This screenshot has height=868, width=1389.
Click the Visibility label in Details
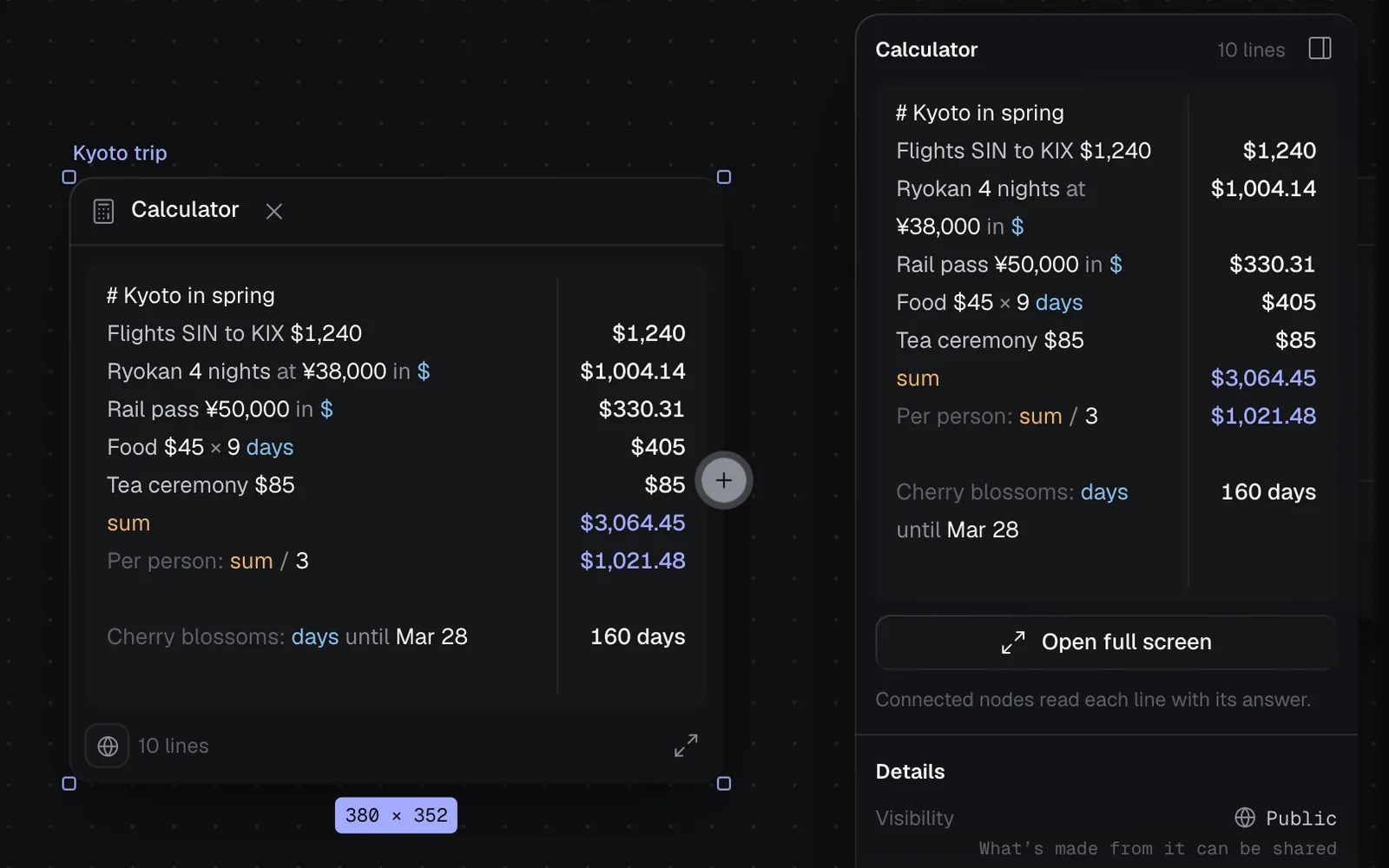[x=914, y=818]
